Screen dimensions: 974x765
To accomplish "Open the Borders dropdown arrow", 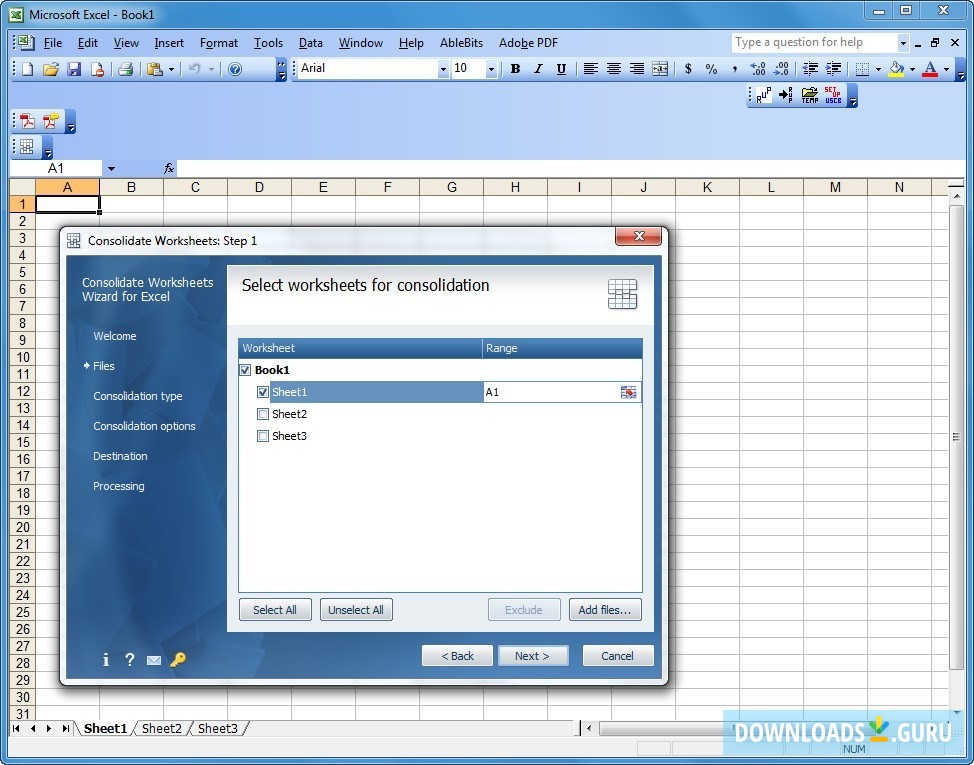I will click(878, 69).
